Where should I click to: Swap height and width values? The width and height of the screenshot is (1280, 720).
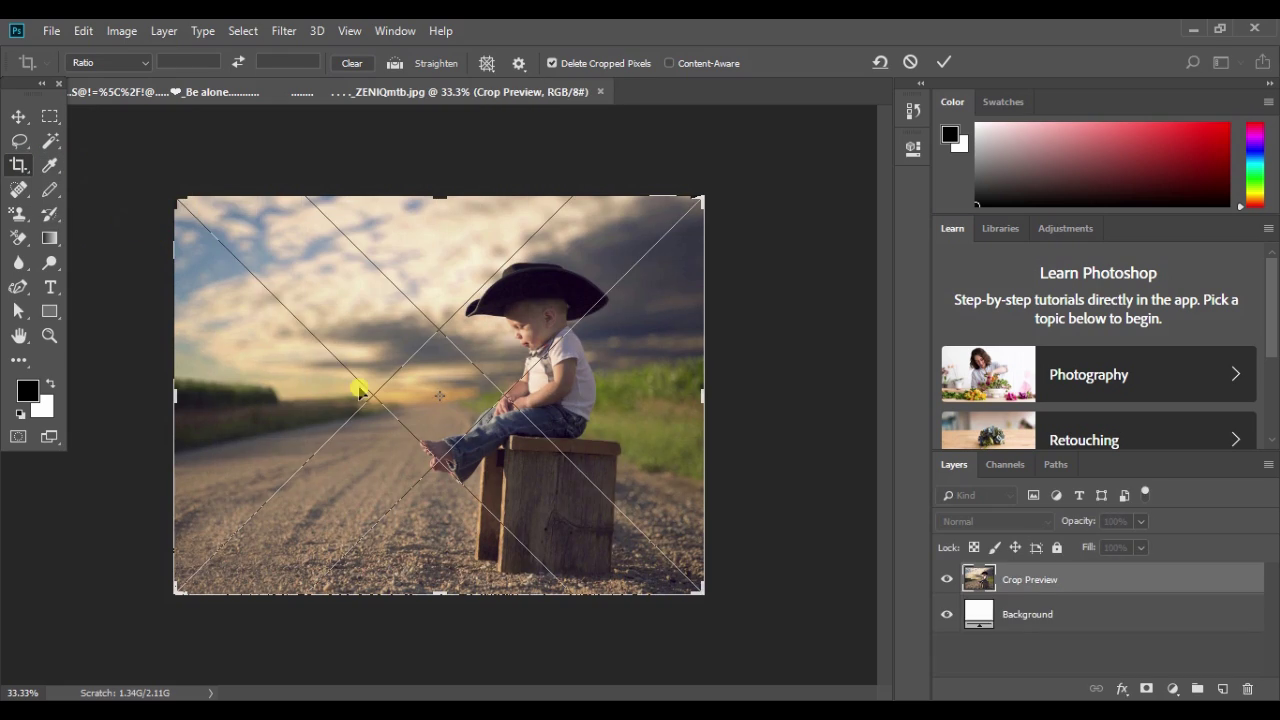coord(238,62)
